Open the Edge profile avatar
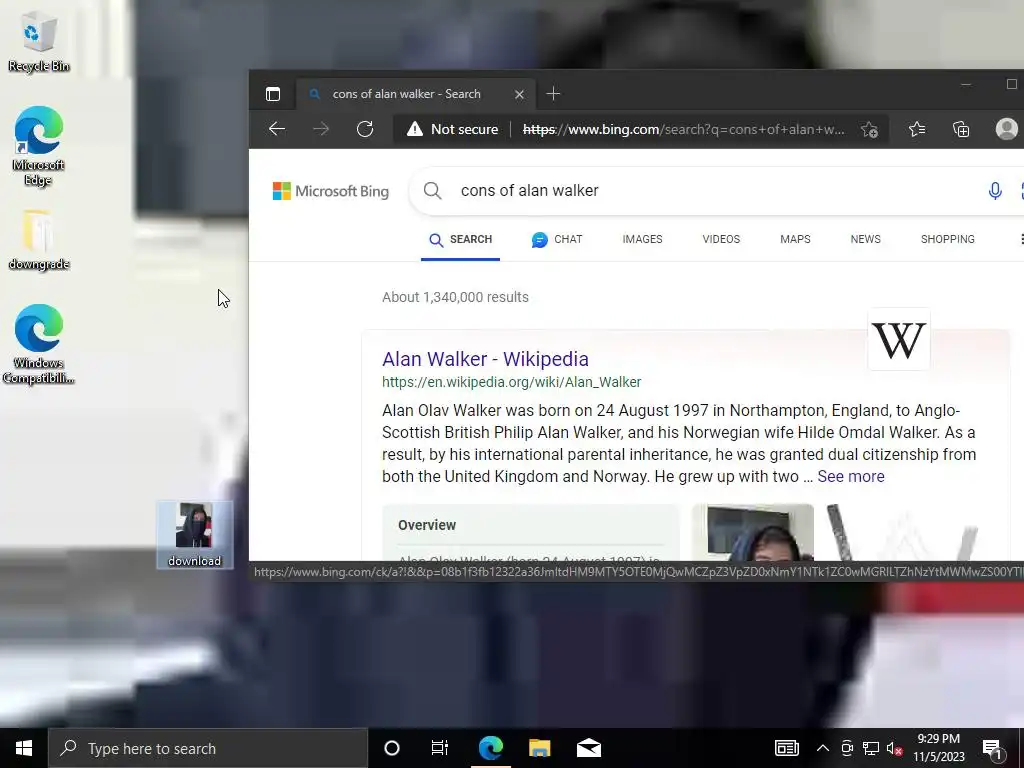This screenshot has height=768, width=1024. point(1006,129)
